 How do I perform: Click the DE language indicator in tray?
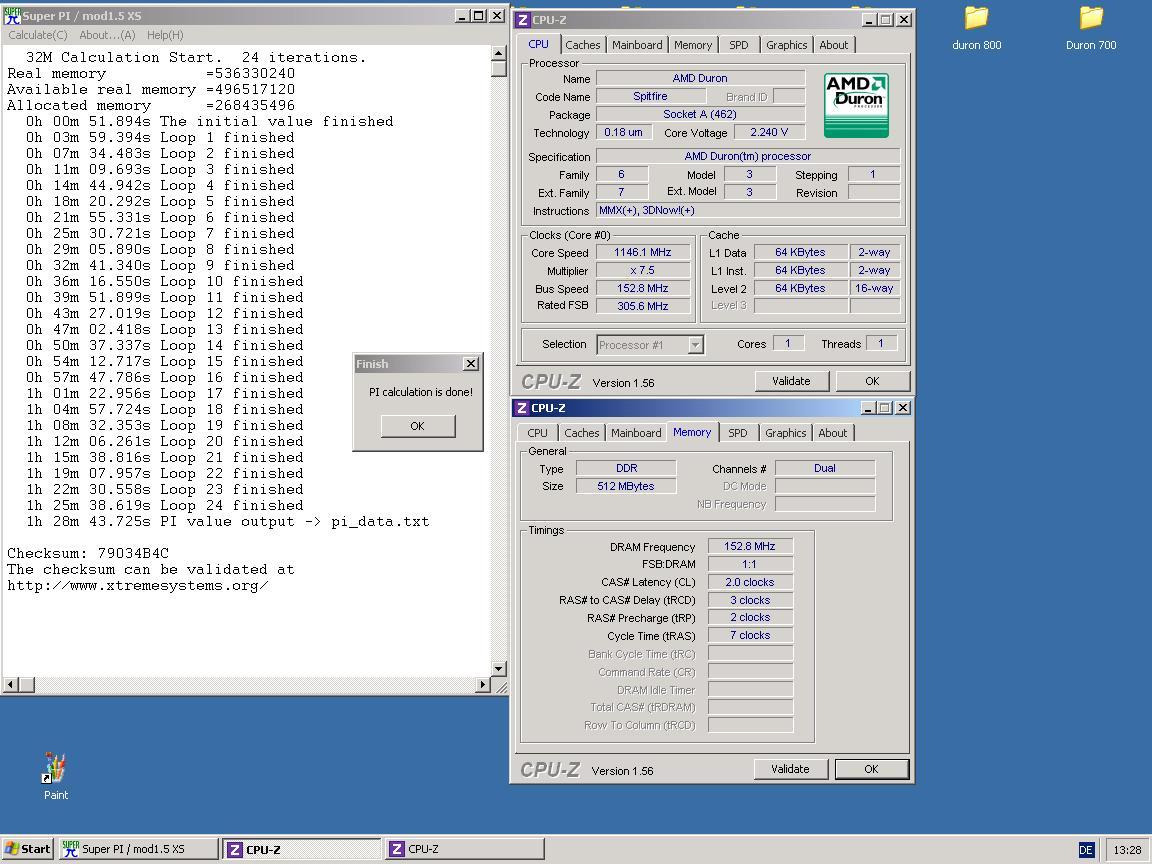(1086, 850)
